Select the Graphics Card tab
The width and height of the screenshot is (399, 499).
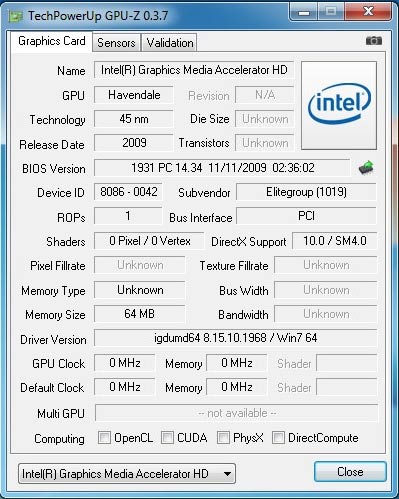point(52,41)
